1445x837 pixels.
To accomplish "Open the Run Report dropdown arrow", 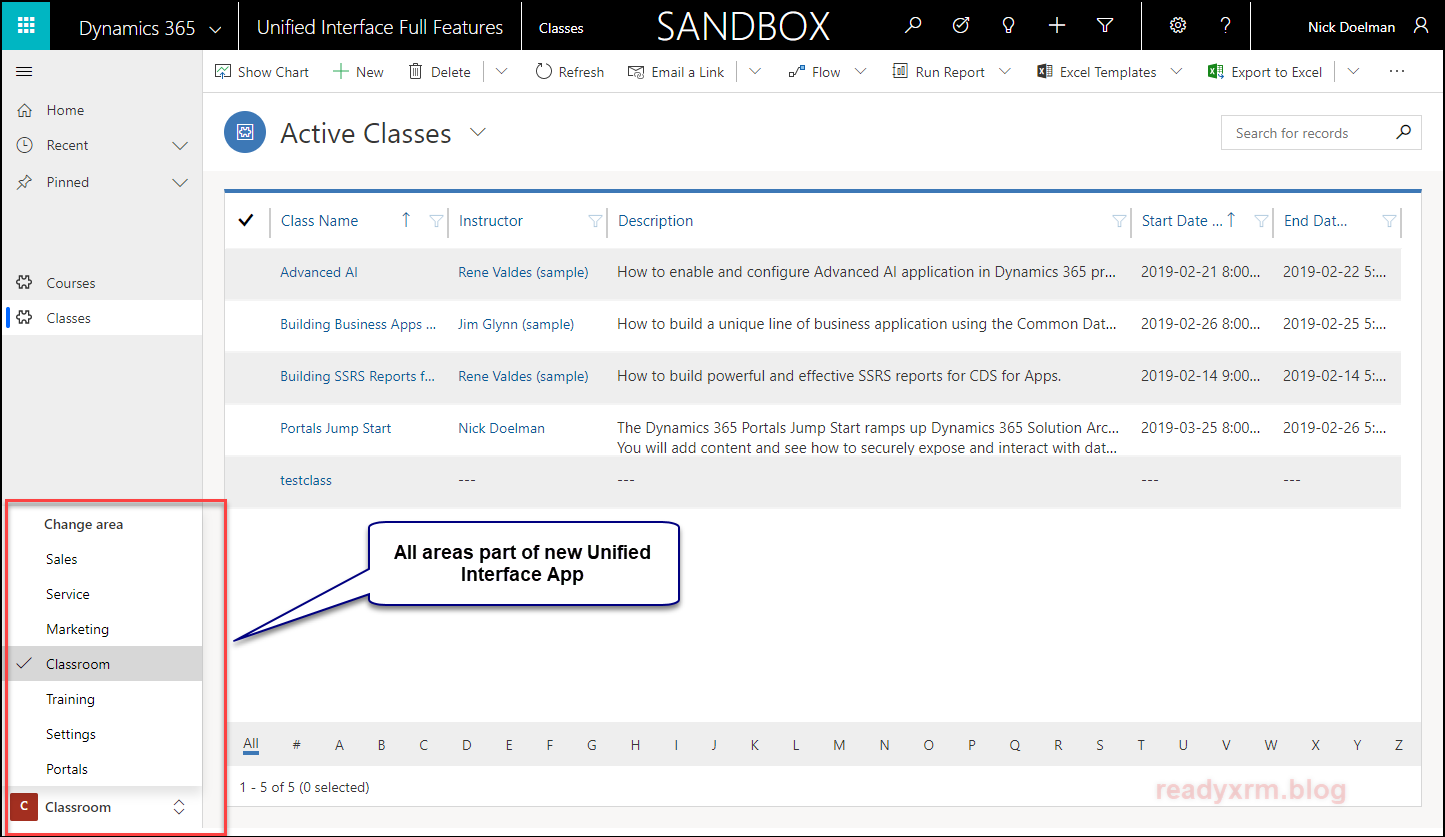I will tap(1005, 72).
